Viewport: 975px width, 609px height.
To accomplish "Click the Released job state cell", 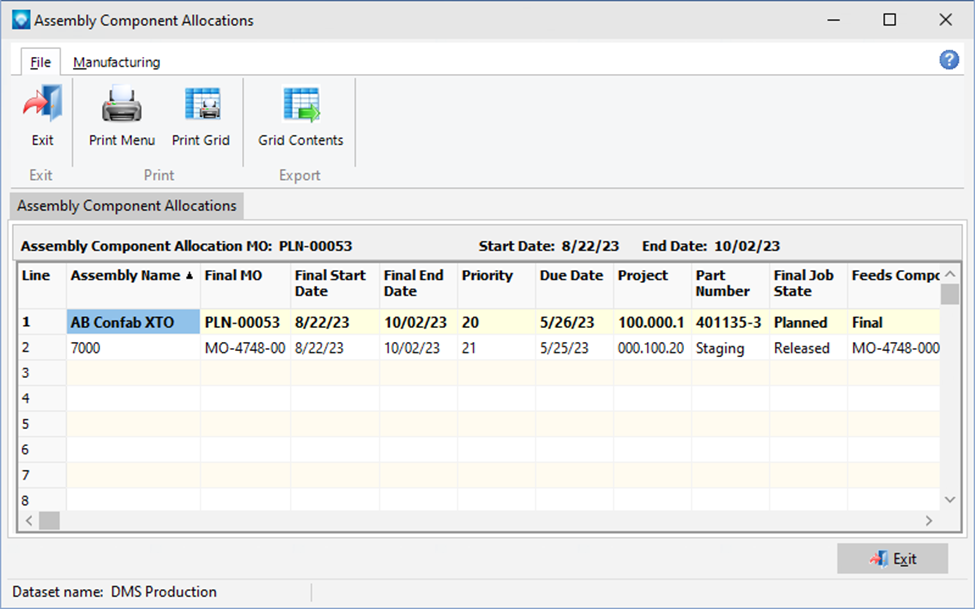I will click(x=808, y=348).
